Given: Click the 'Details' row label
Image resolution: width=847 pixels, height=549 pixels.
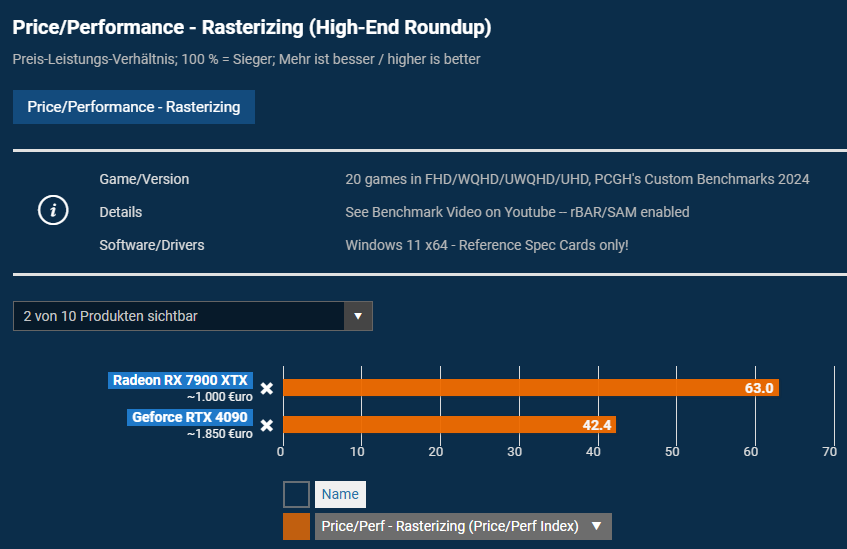Looking at the screenshot, I should click(x=120, y=212).
